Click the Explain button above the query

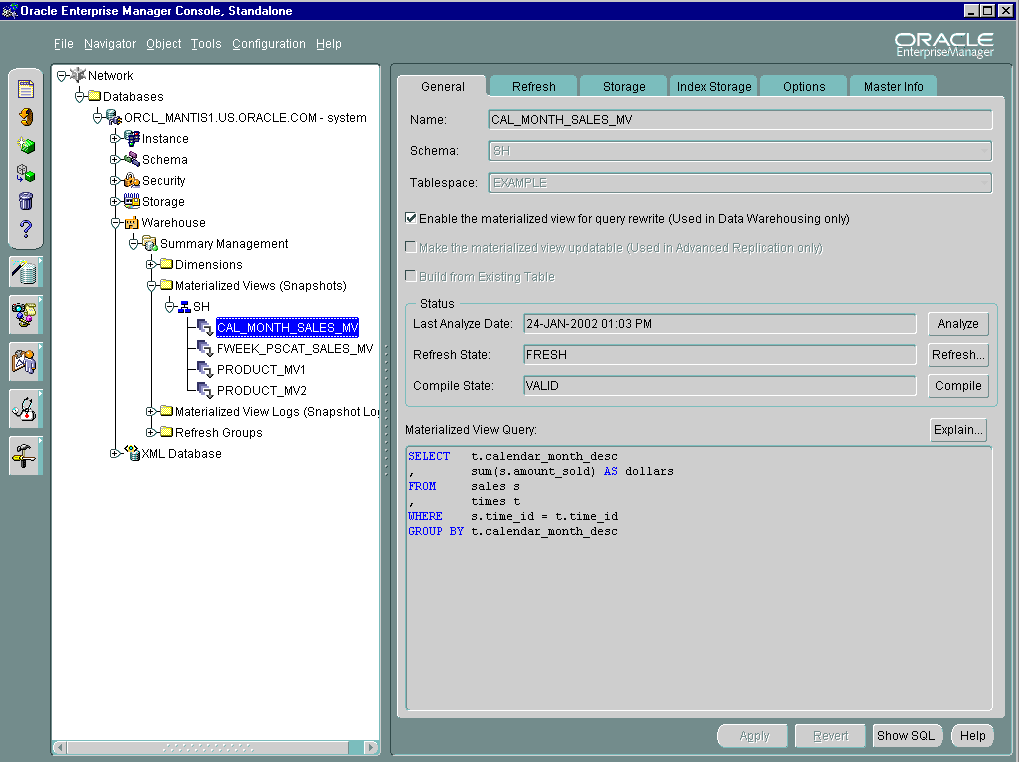(957, 430)
